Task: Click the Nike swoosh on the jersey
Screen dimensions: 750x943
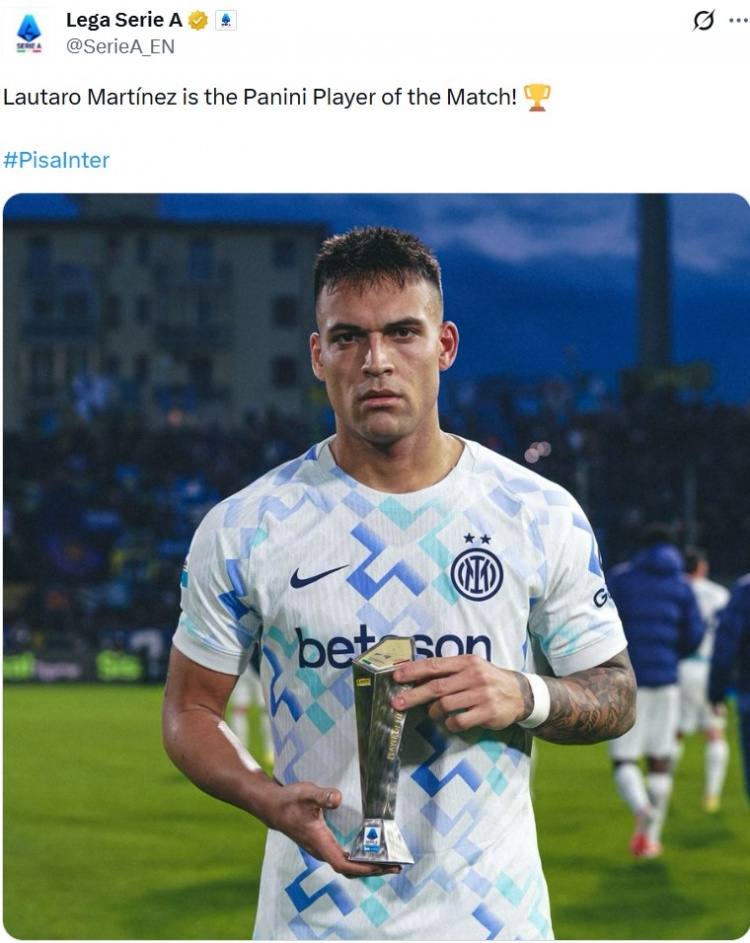Action: [x=318, y=576]
